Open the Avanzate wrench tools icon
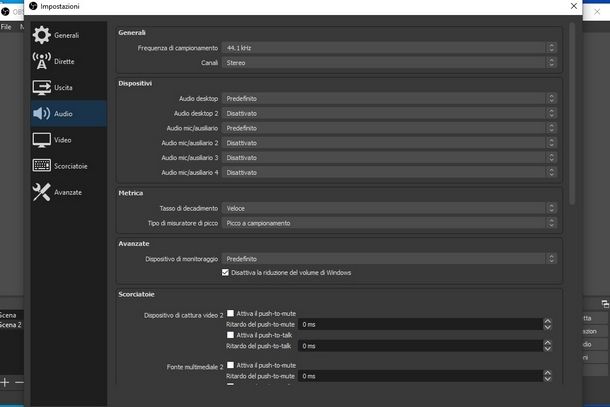 41,192
